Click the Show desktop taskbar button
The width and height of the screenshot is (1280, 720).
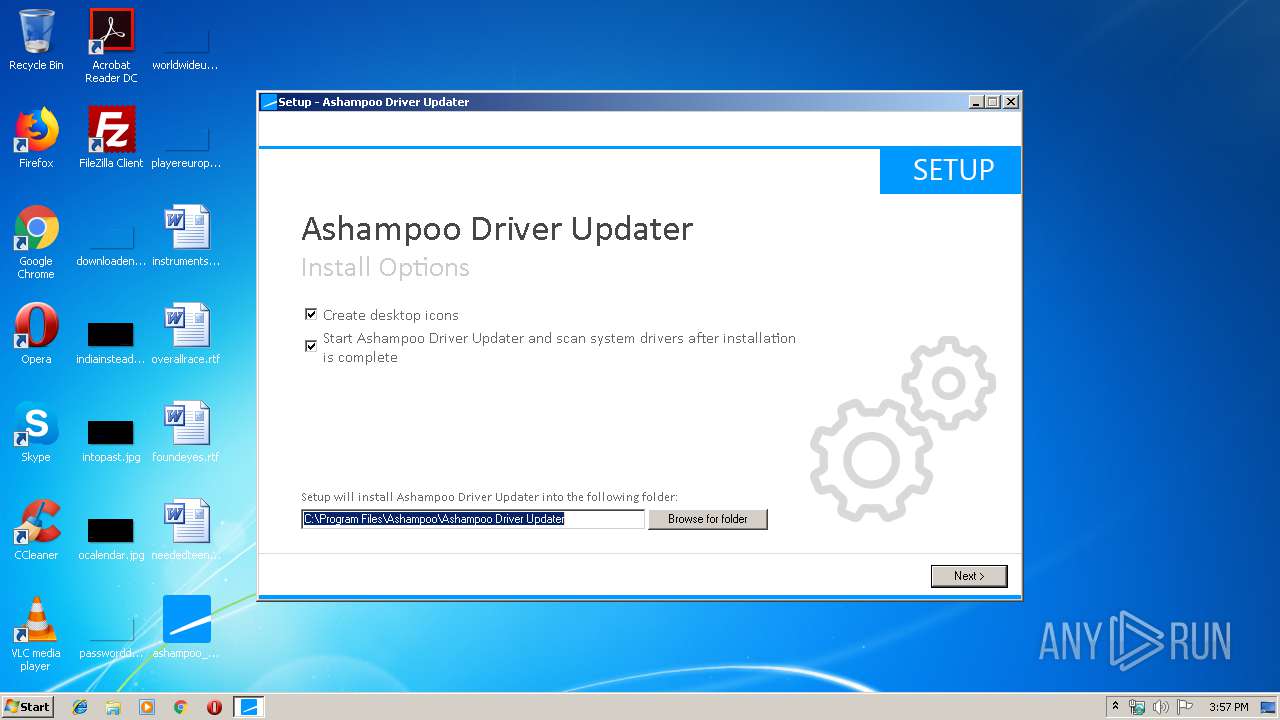pos(1269,707)
